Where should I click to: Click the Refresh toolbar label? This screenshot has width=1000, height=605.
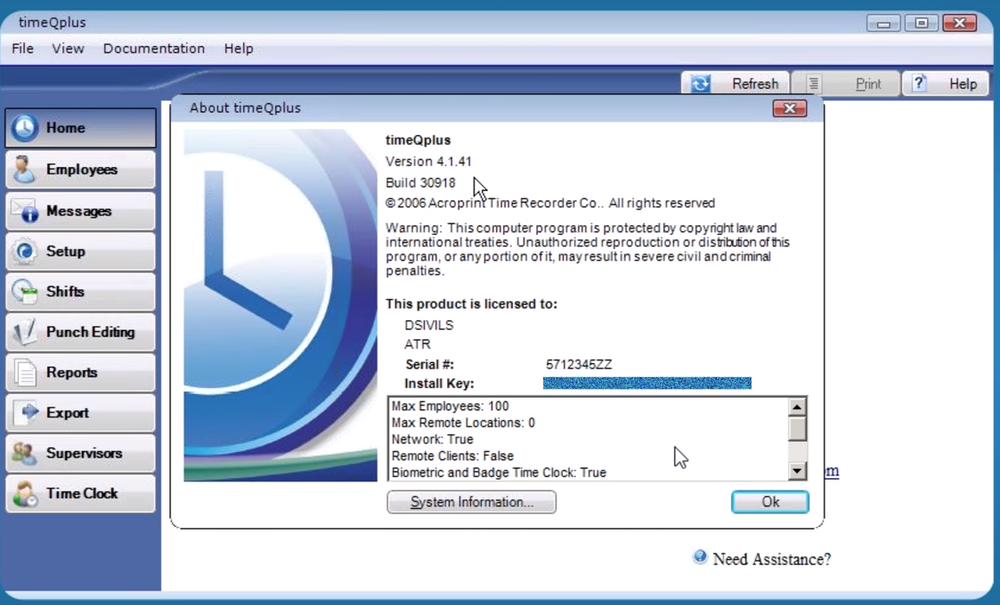(755, 84)
